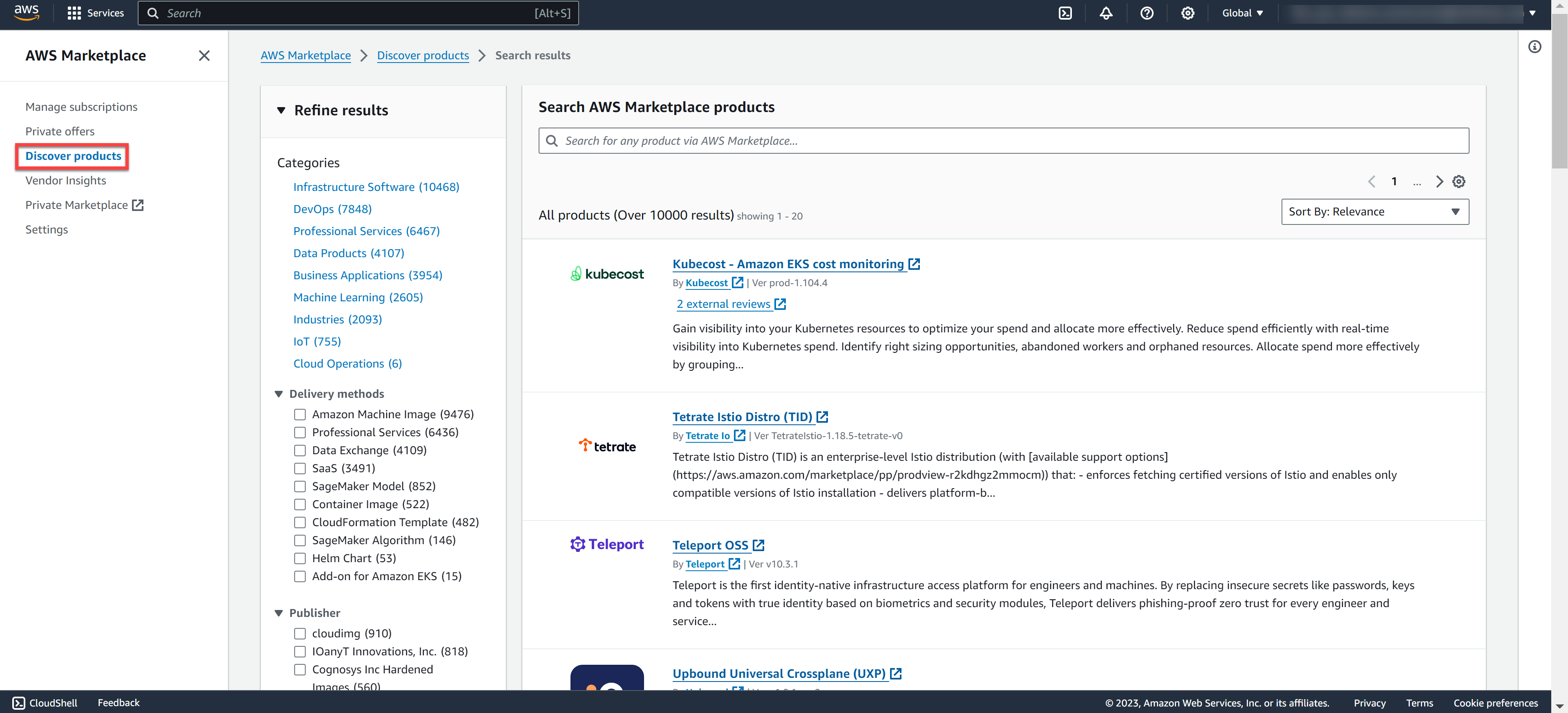The image size is (1568, 713).
Task: Open the Sort By Relevance dropdown
Action: point(1375,211)
